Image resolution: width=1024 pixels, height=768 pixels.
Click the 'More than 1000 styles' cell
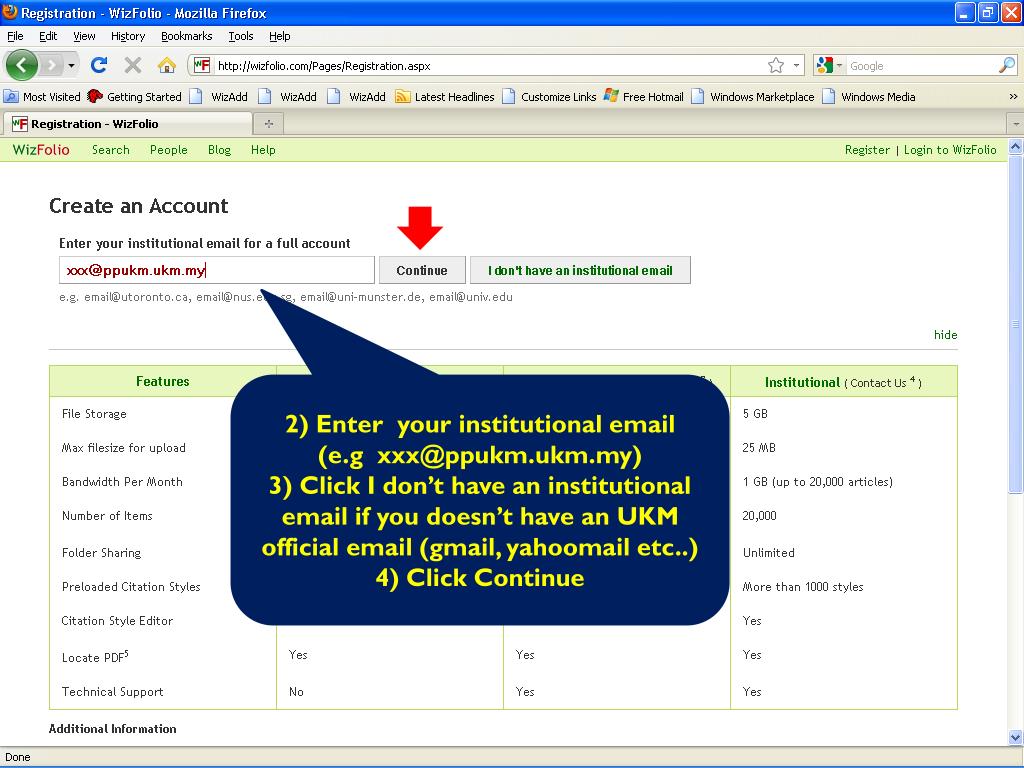tap(803, 586)
